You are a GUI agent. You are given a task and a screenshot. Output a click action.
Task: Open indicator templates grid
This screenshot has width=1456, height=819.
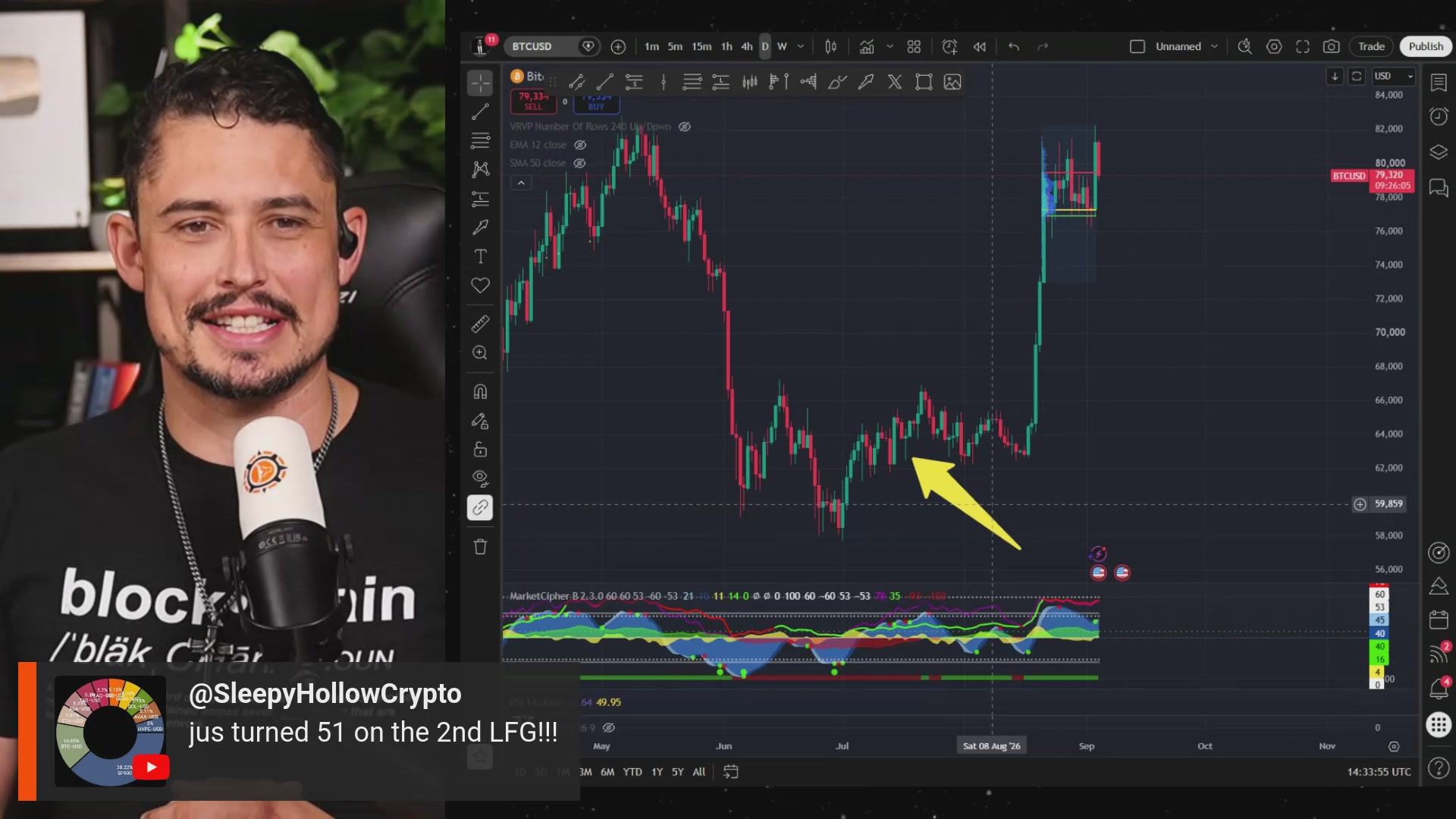(x=914, y=47)
